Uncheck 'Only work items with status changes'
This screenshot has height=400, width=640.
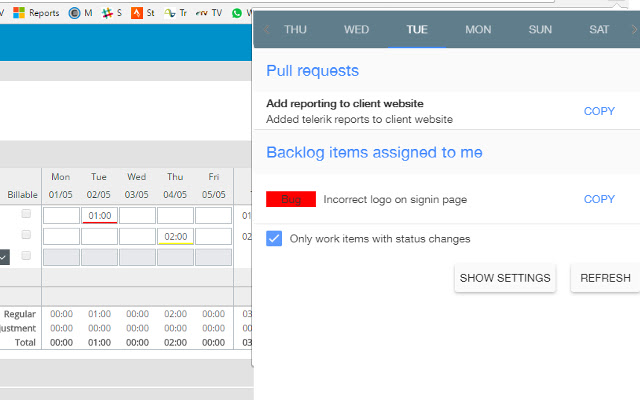tap(274, 238)
